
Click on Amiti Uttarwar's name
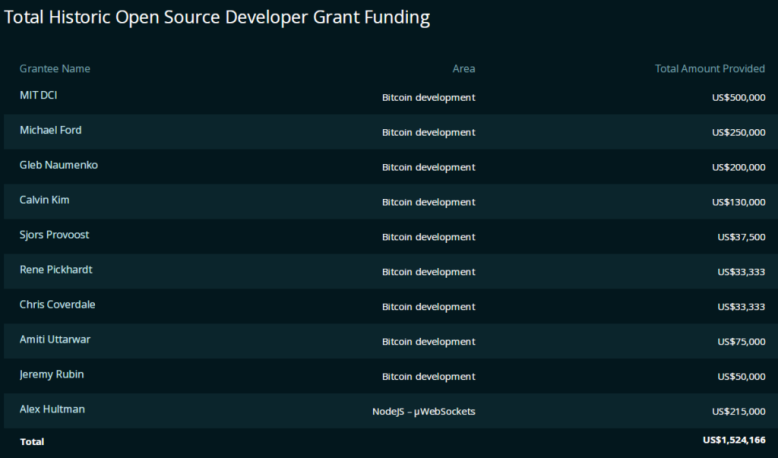click(x=55, y=339)
